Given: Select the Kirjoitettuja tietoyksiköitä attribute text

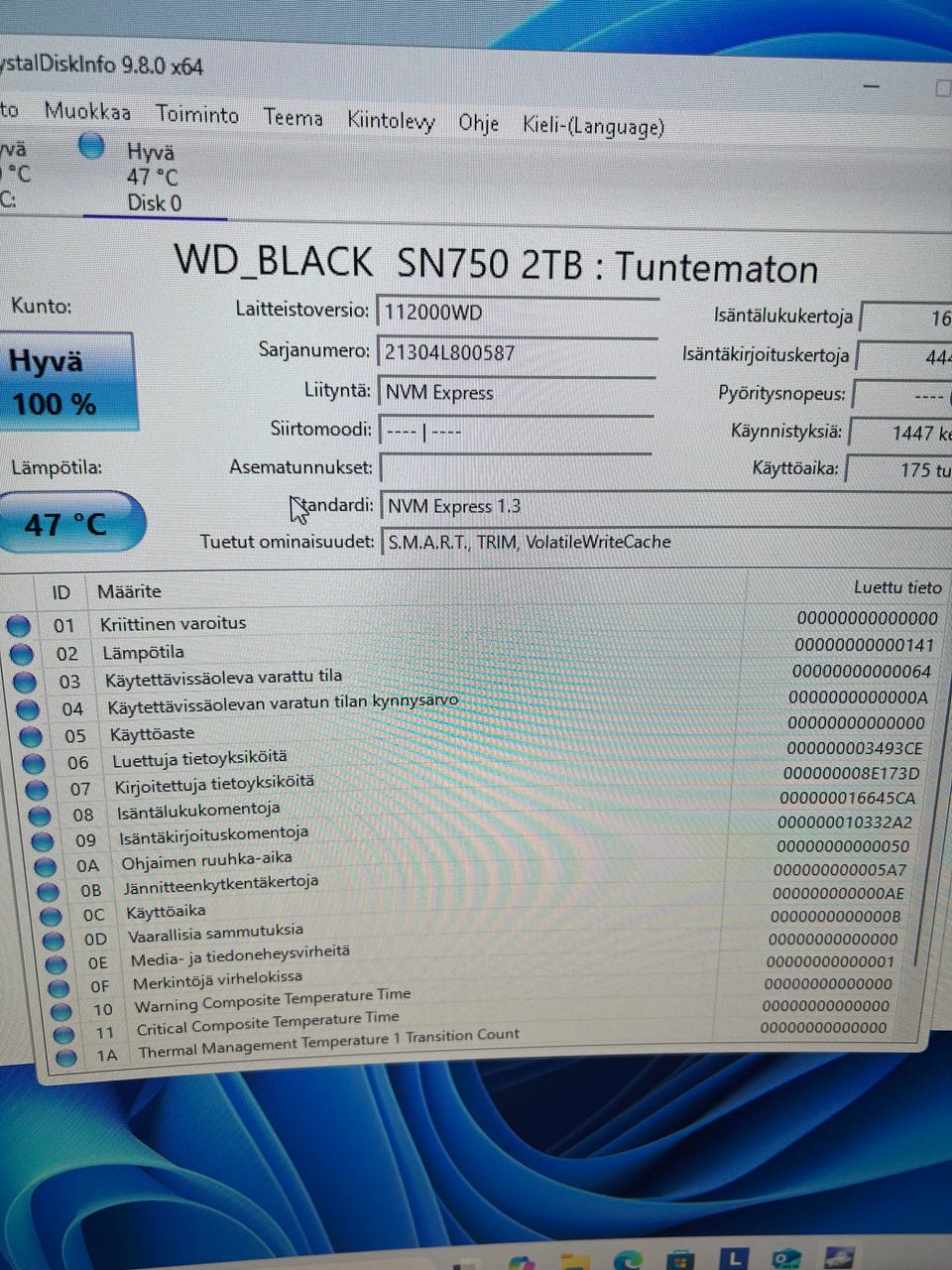Looking at the screenshot, I should (x=214, y=785).
